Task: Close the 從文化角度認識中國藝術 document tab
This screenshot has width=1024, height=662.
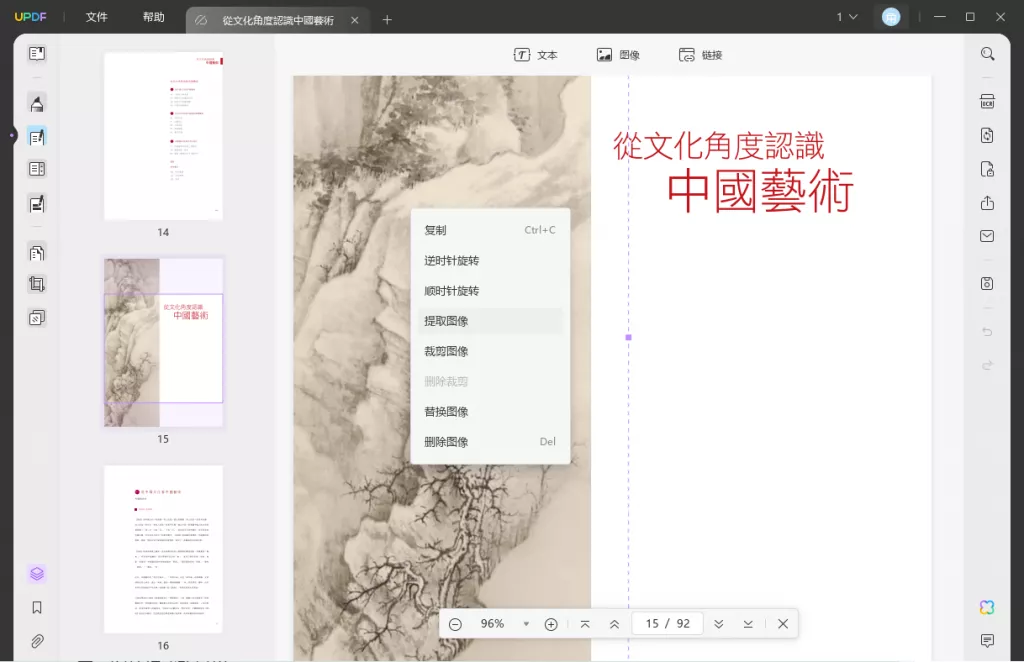Action: coord(355,20)
